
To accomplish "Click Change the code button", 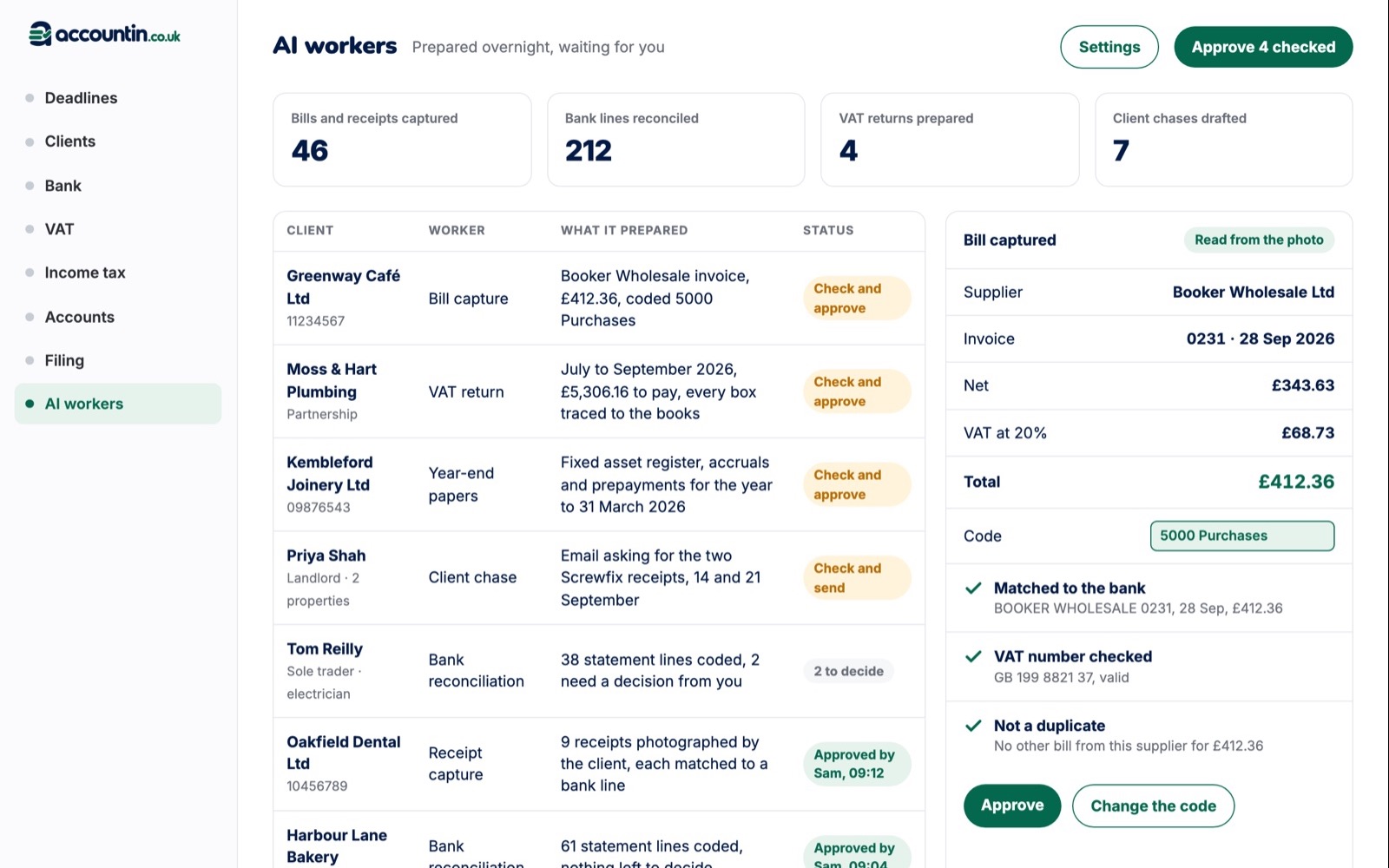I will [1153, 806].
